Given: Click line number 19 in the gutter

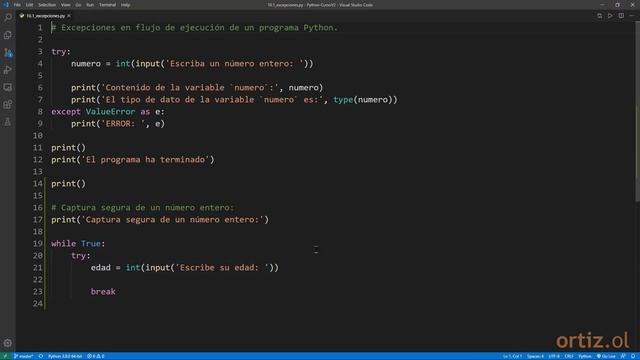Looking at the screenshot, I should (x=38, y=243).
